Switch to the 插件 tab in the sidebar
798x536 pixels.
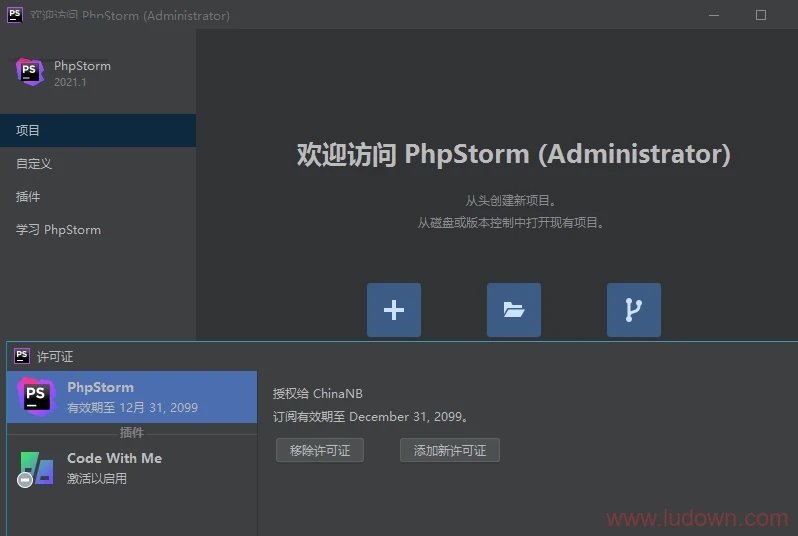coord(98,196)
